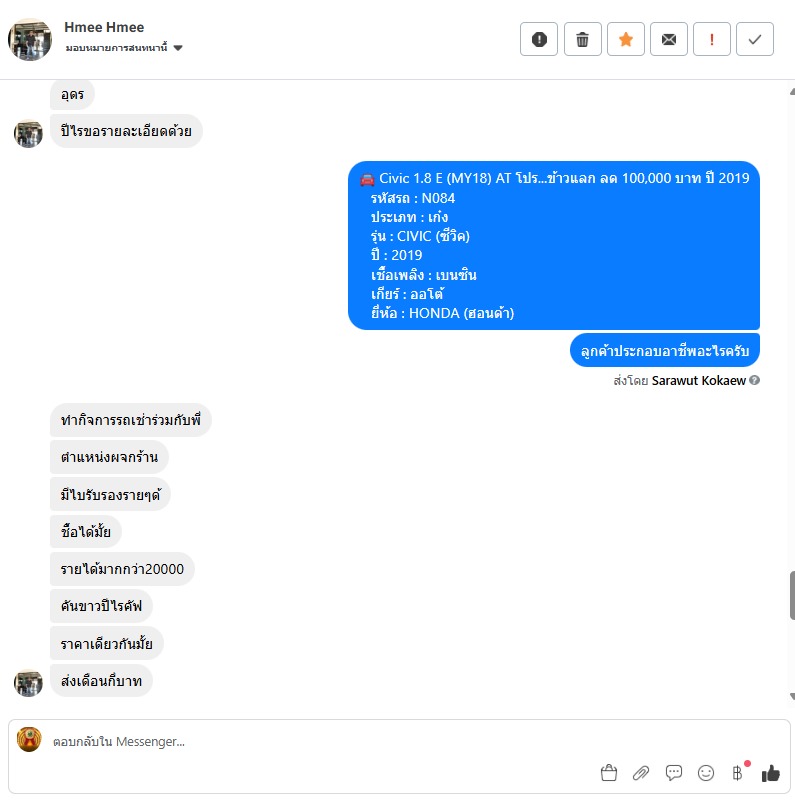Mark conversation done with checkmark button
The width and height of the screenshot is (795, 802).
tap(755, 39)
